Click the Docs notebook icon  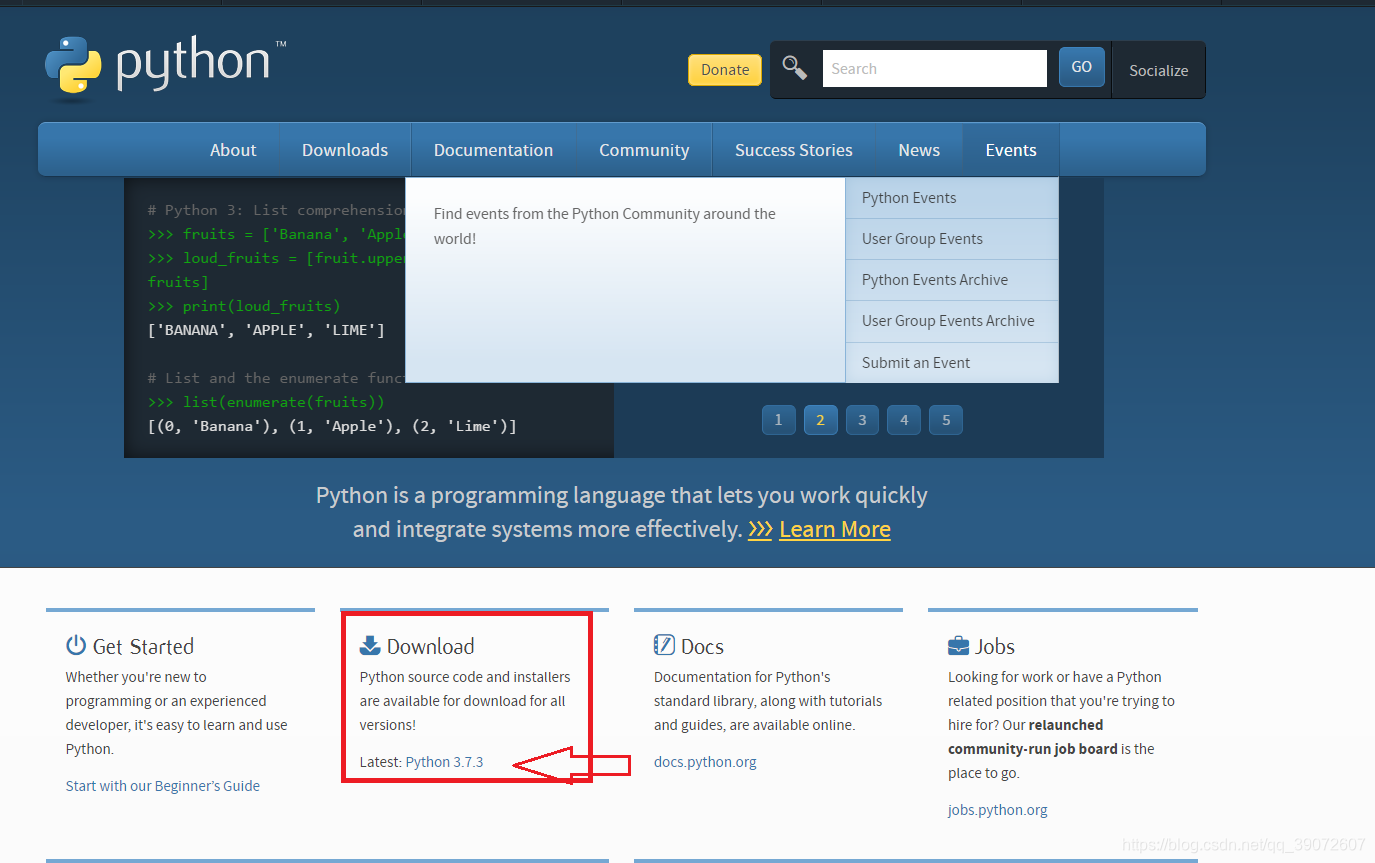(x=664, y=645)
